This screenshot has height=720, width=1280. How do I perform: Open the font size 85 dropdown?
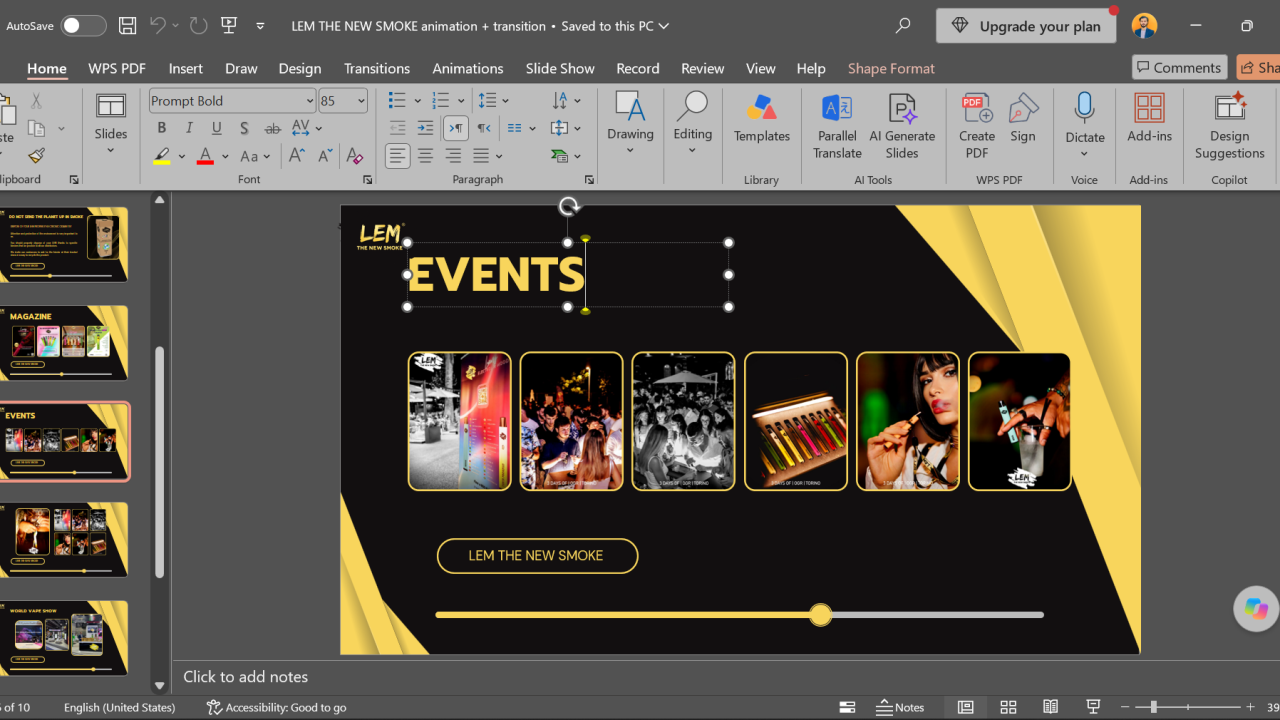click(x=361, y=101)
